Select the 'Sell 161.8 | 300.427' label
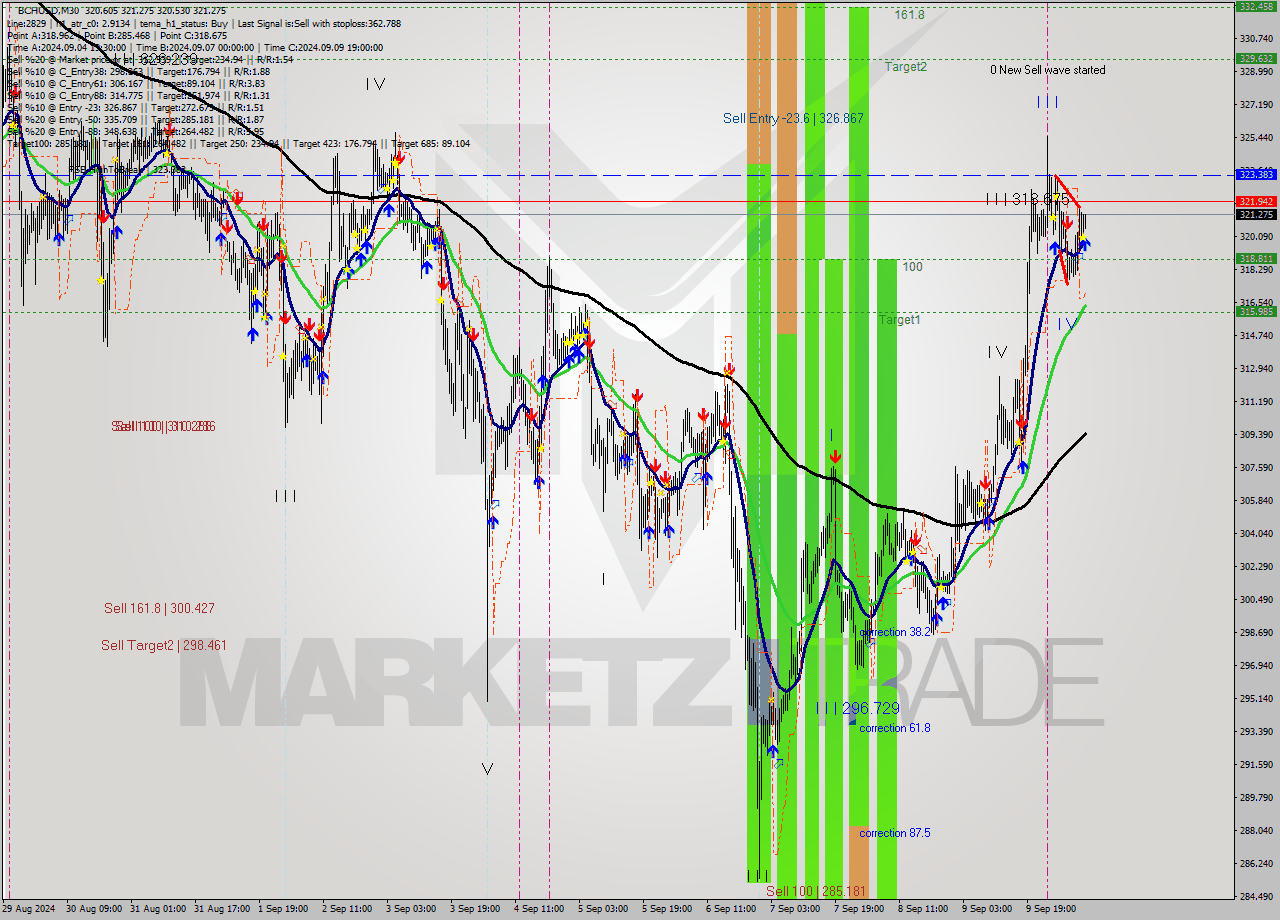 [159, 608]
